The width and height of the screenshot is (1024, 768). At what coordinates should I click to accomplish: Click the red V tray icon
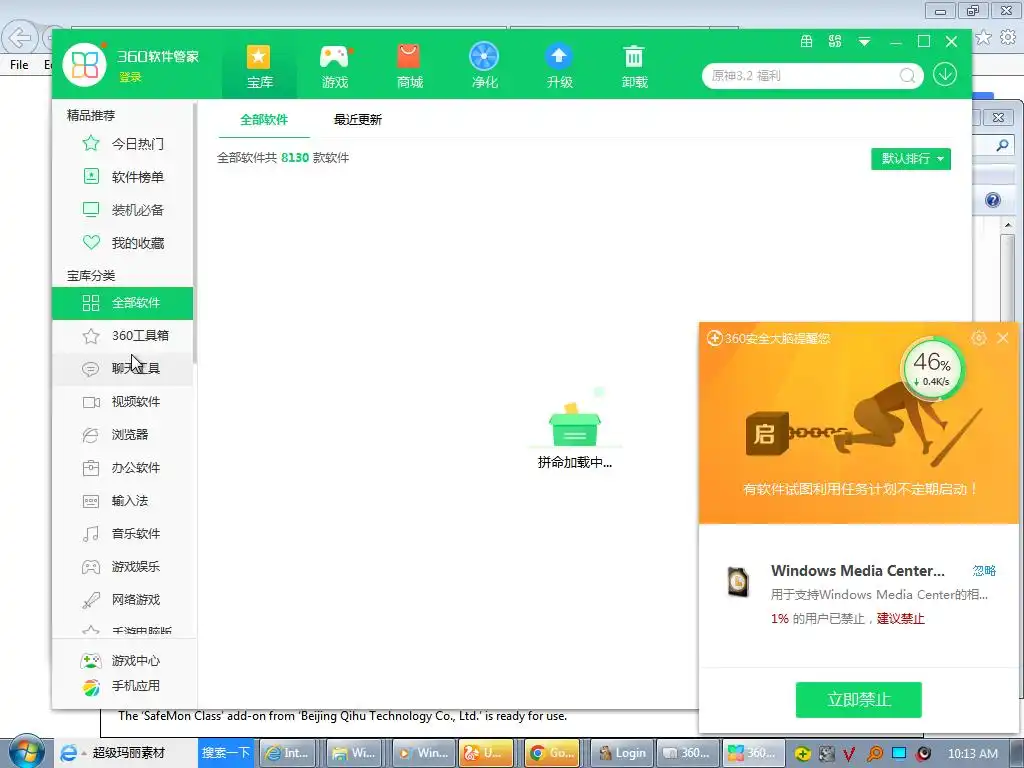(x=848, y=754)
